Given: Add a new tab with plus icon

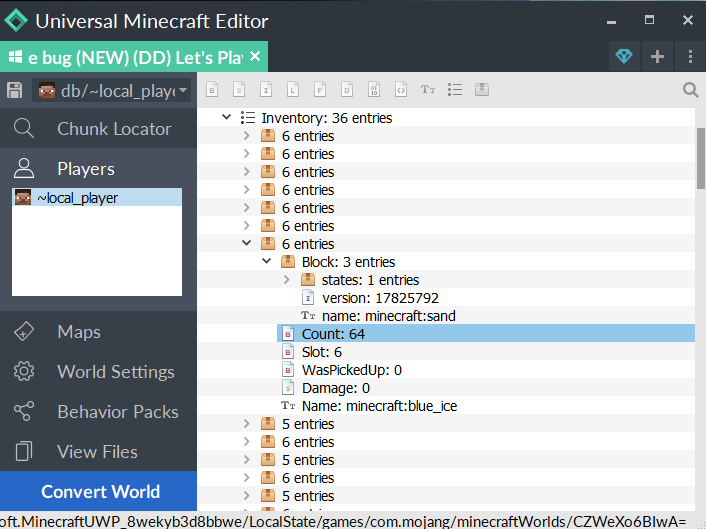Looking at the screenshot, I should 657,56.
